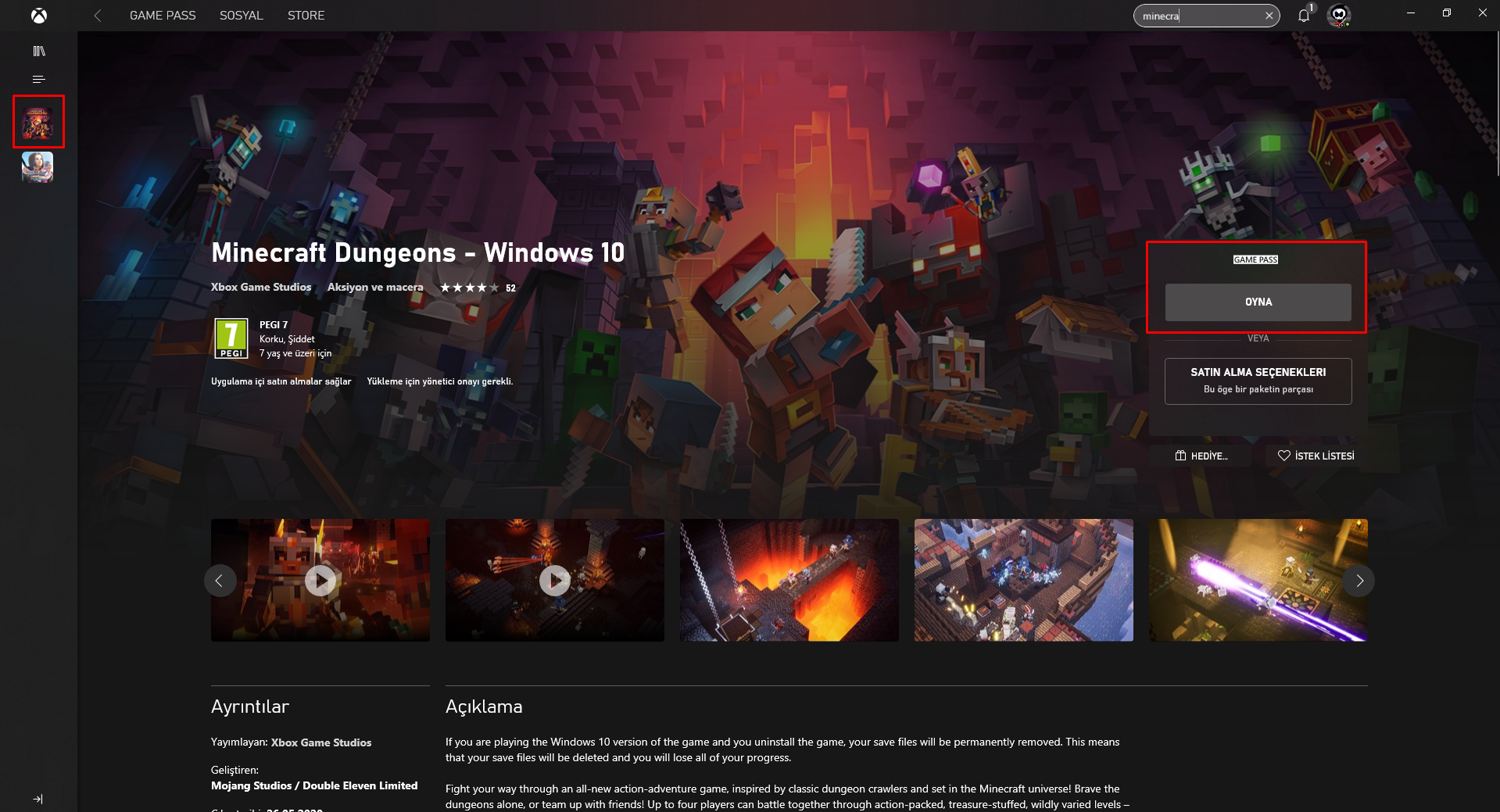Show next screenshots with right chevron
The height and width of the screenshot is (812, 1500).
click(x=1359, y=581)
